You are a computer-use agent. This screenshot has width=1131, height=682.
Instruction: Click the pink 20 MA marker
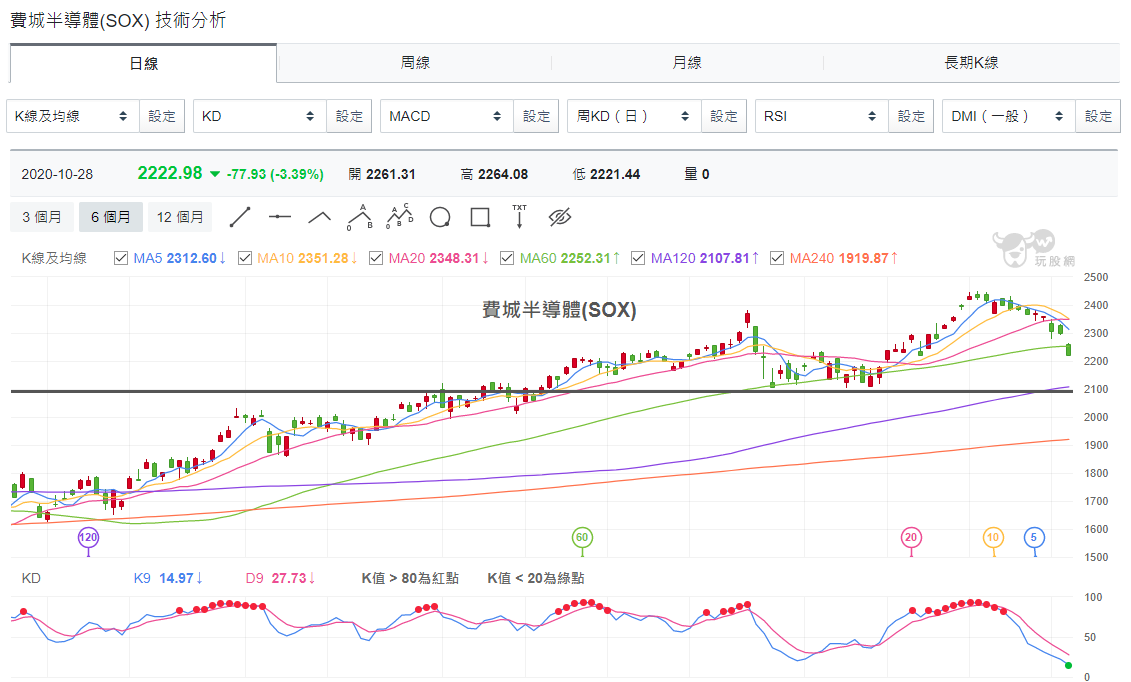pos(911,537)
